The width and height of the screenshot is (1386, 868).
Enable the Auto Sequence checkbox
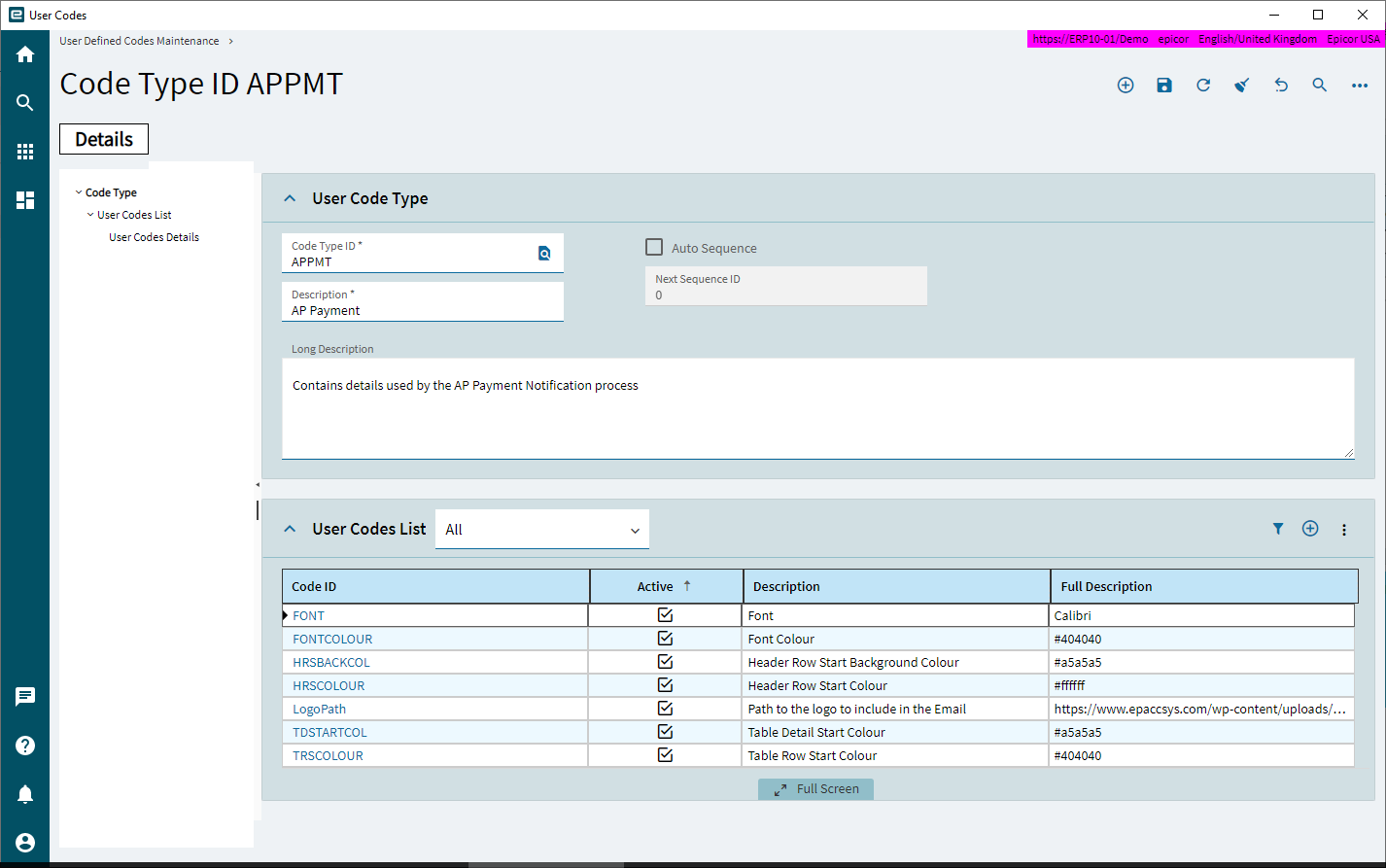[655, 248]
